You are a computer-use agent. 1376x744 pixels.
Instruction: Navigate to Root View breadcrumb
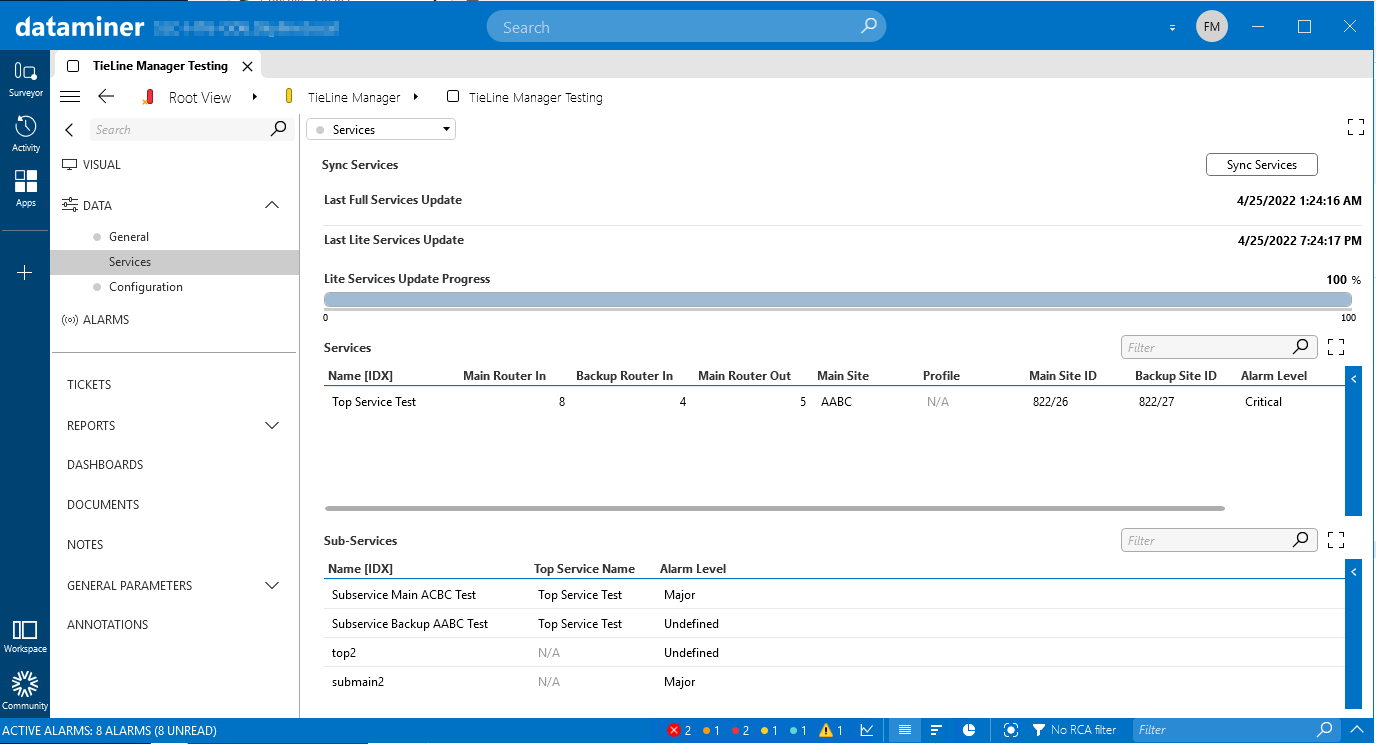[x=200, y=97]
